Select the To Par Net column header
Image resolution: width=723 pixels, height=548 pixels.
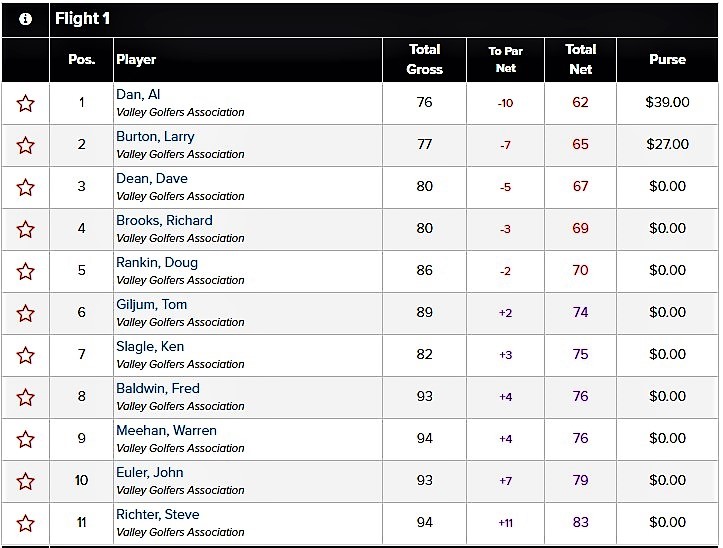coord(505,60)
